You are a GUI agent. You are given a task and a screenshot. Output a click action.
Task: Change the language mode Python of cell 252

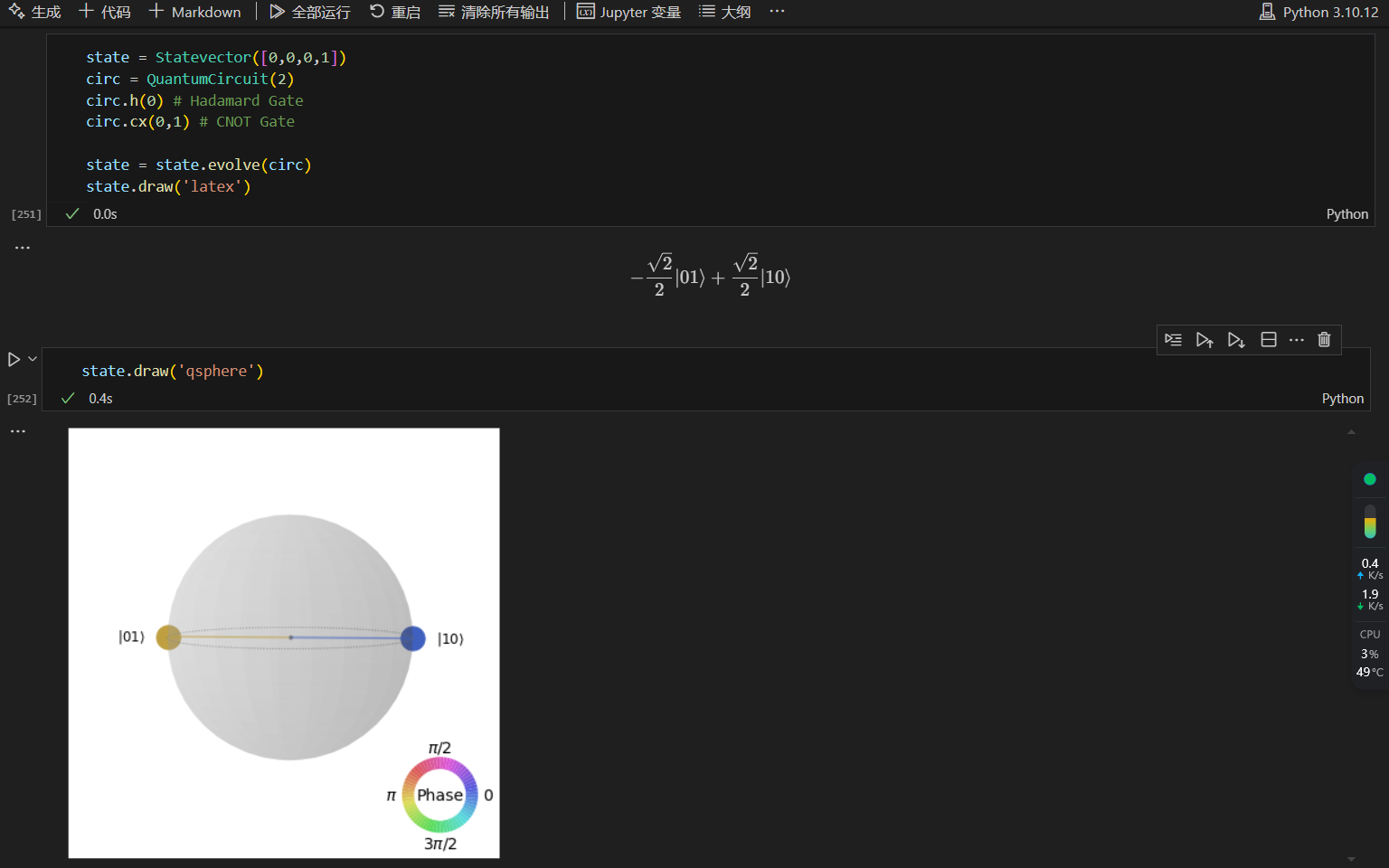click(x=1342, y=399)
